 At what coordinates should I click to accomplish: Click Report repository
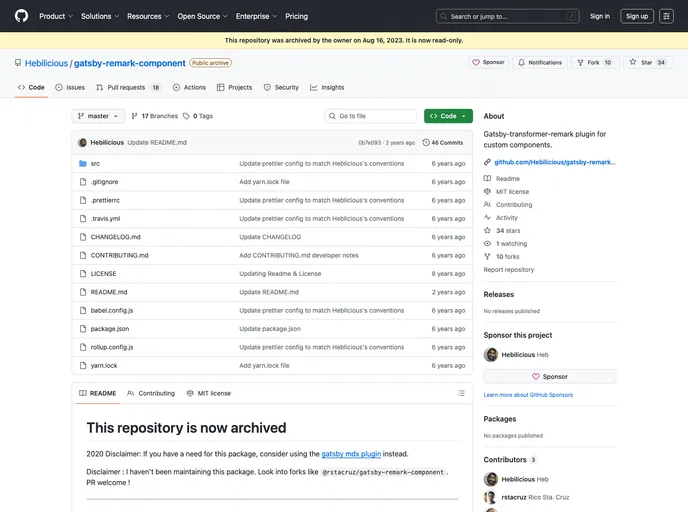(509, 270)
